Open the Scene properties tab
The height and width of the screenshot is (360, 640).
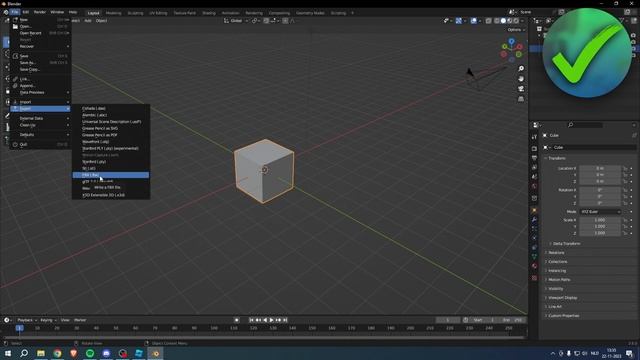pos(534,177)
